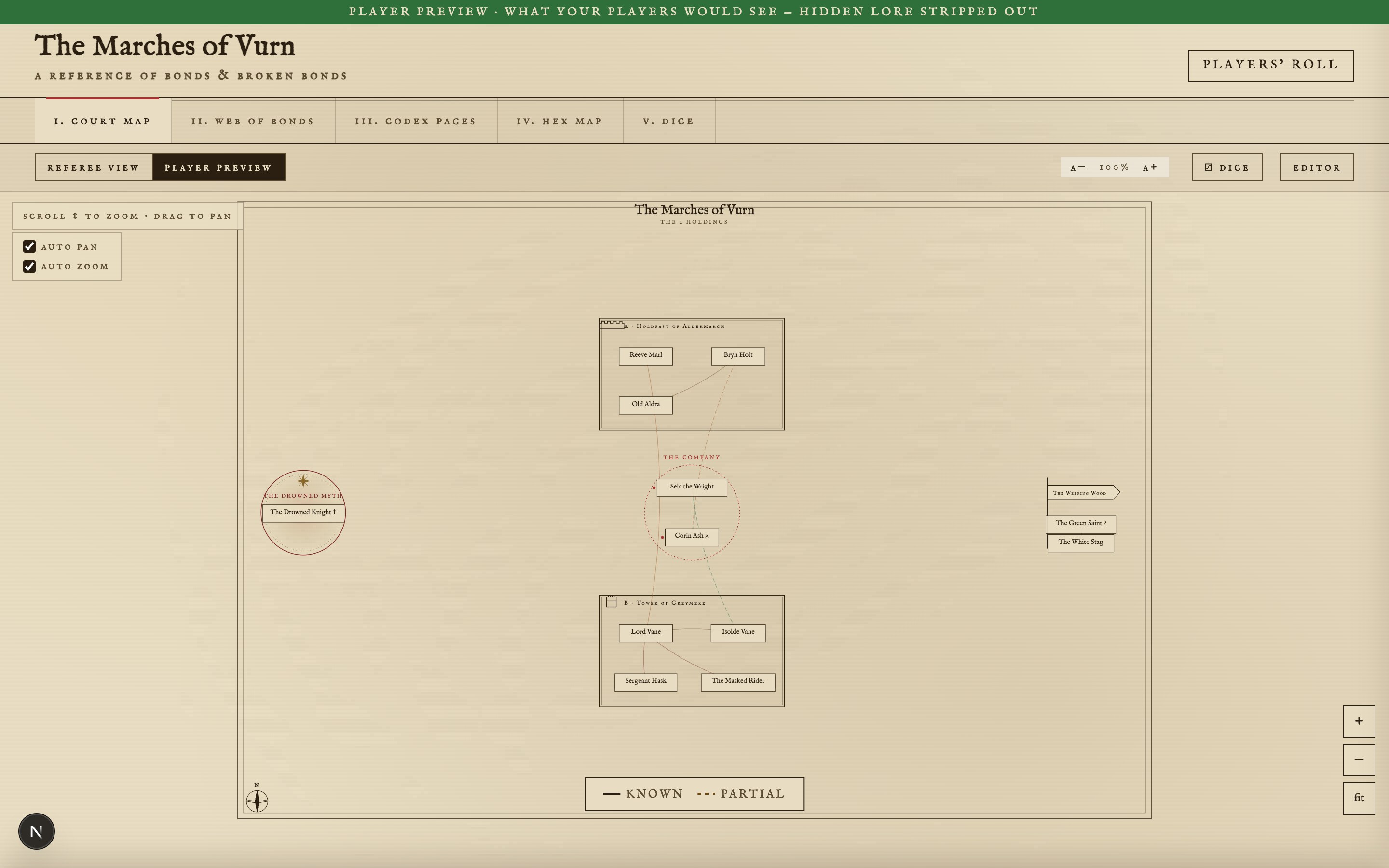1389x868 pixels.
Task: Open the Players' Roll button
Action: tap(1271, 66)
